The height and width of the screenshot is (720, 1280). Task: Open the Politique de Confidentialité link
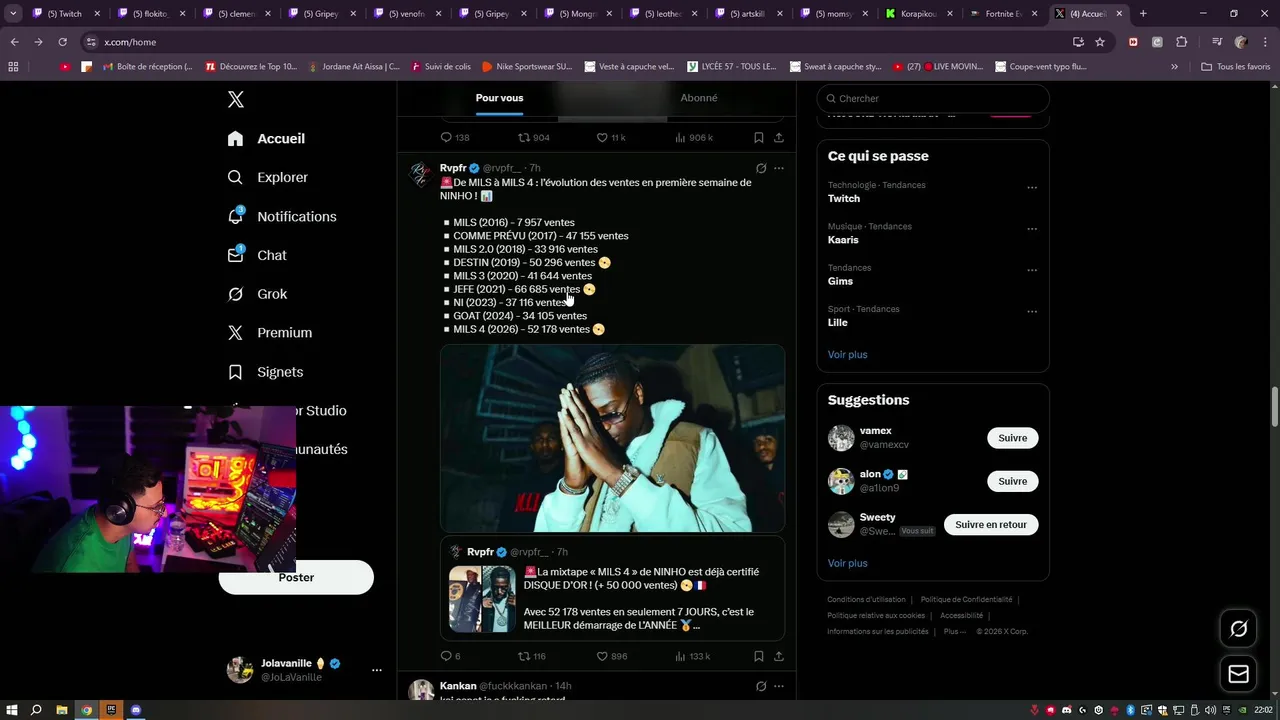click(x=966, y=599)
